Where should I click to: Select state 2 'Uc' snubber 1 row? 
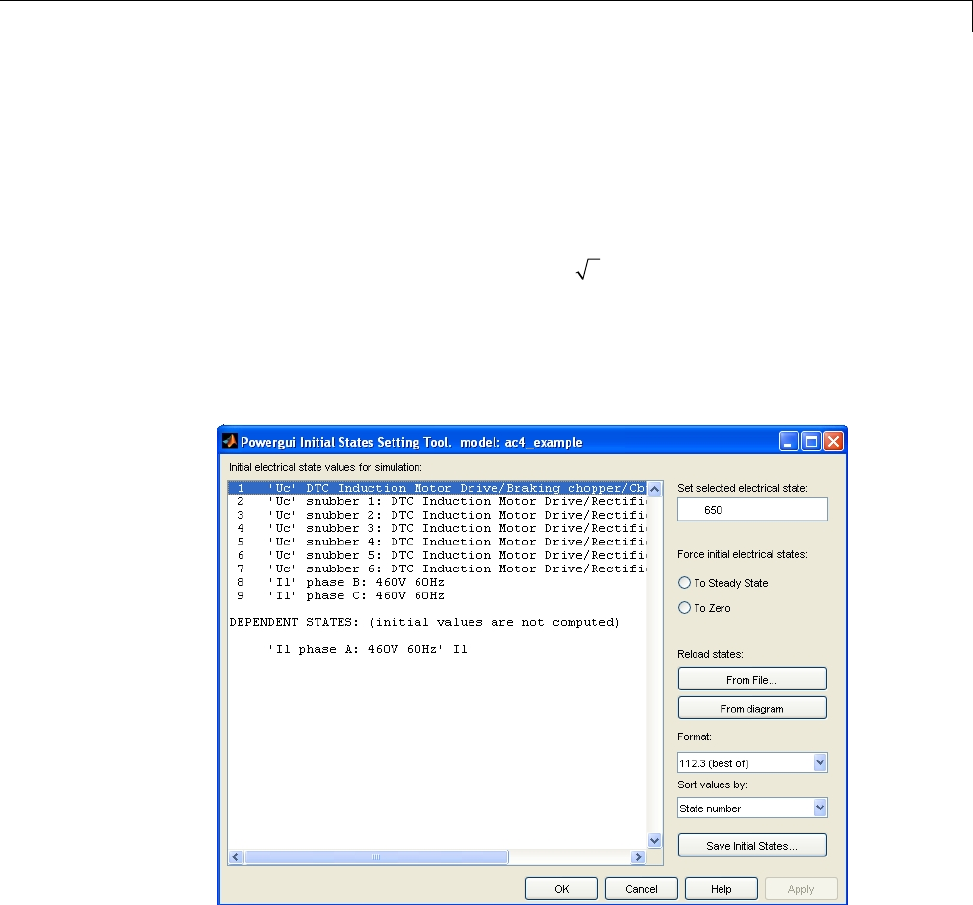click(x=437, y=502)
